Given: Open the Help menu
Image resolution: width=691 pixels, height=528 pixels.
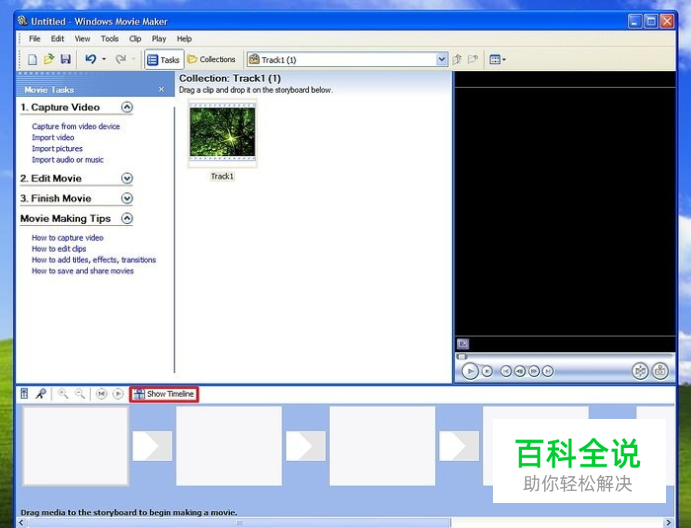Looking at the screenshot, I should [x=184, y=39].
